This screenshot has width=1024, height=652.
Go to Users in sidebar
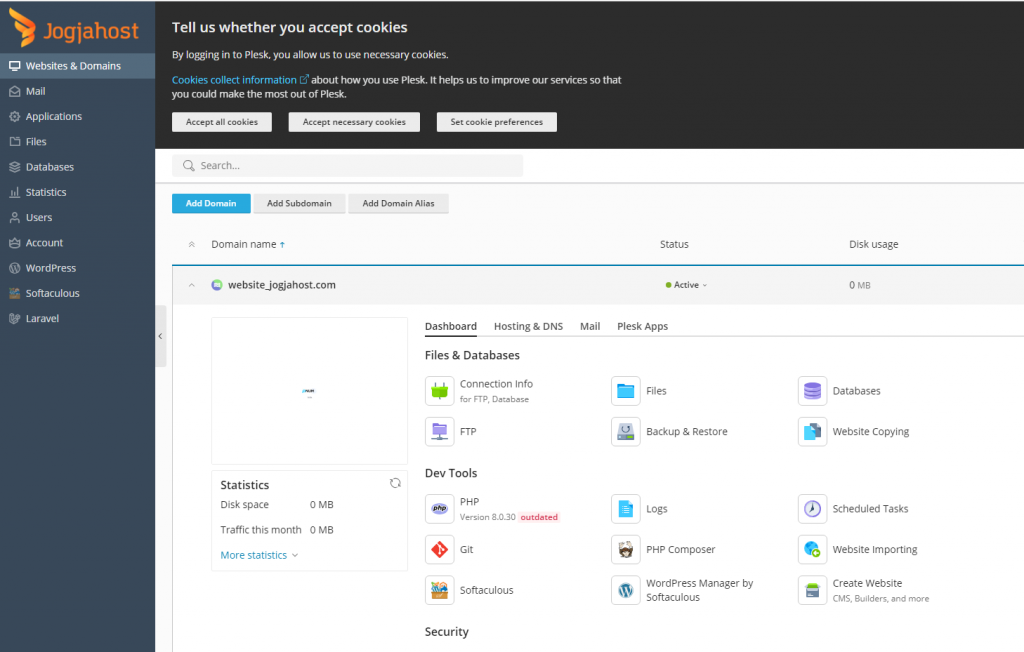pyautogui.click(x=77, y=218)
